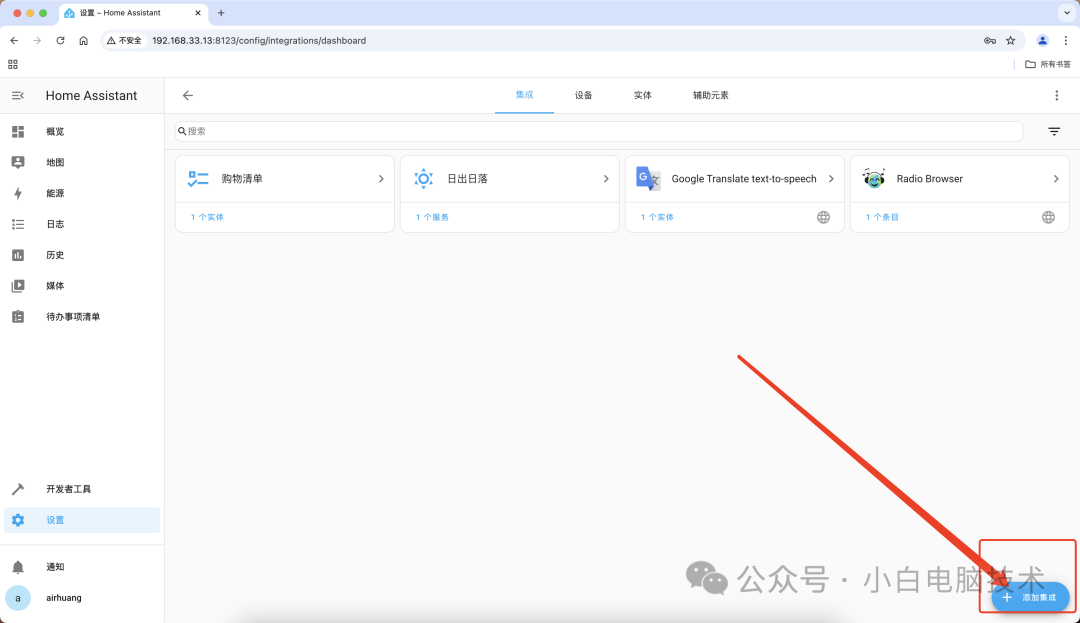Open the 所有书签 all bookmarks folder
Image resolution: width=1080 pixels, height=623 pixels.
[x=1048, y=64]
